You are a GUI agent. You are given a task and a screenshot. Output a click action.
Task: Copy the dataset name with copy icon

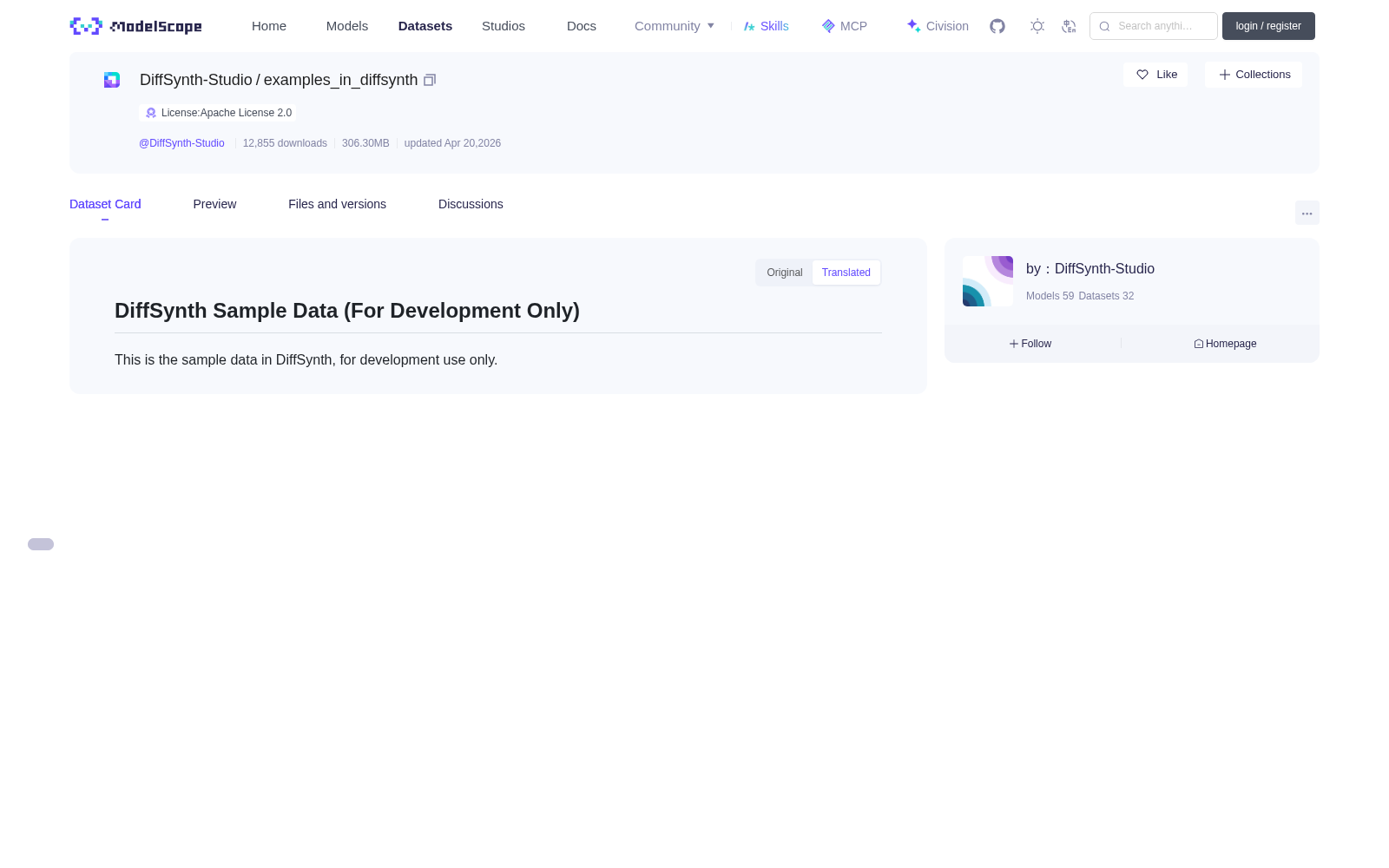click(430, 80)
